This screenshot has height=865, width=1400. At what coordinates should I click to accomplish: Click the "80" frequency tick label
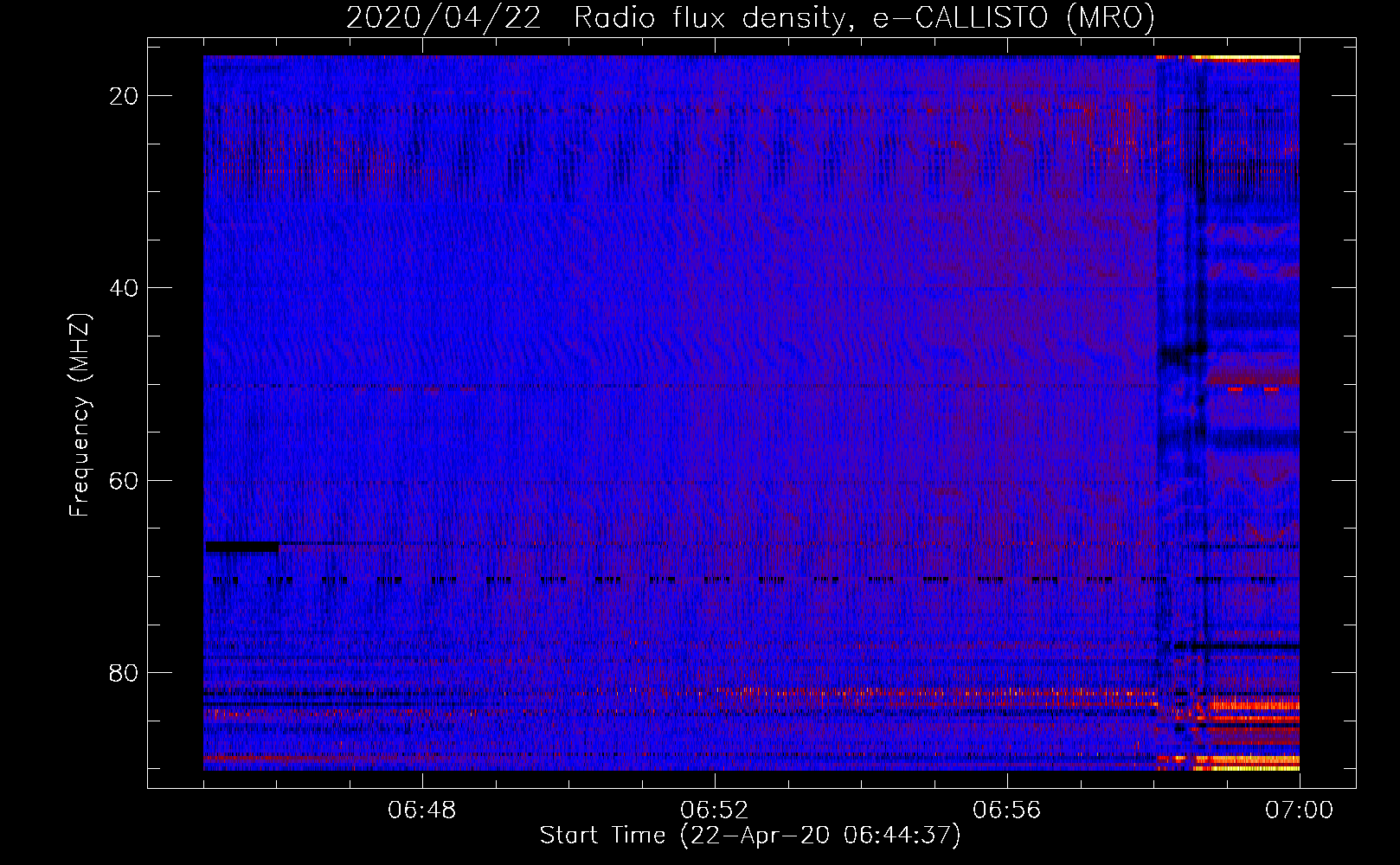point(124,672)
